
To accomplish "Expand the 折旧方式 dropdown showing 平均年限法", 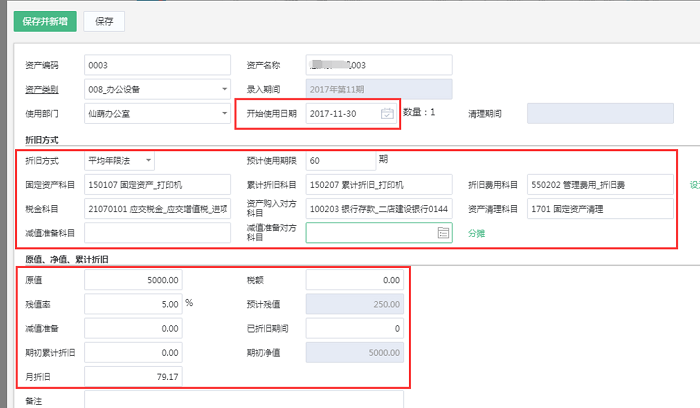I will pyautogui.click(x=148, y=160).
